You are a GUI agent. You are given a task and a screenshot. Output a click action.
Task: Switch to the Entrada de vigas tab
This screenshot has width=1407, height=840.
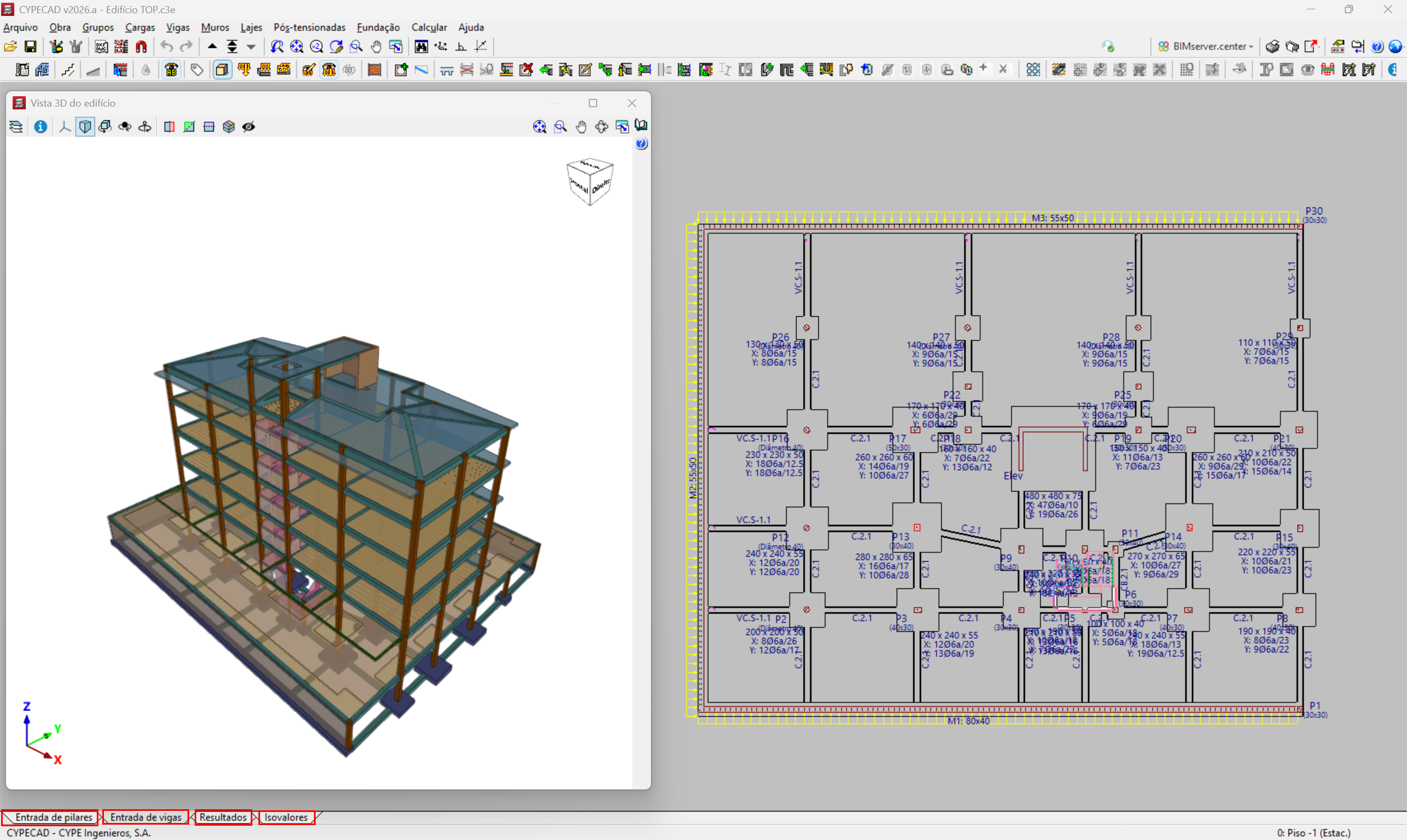point(146,817)
